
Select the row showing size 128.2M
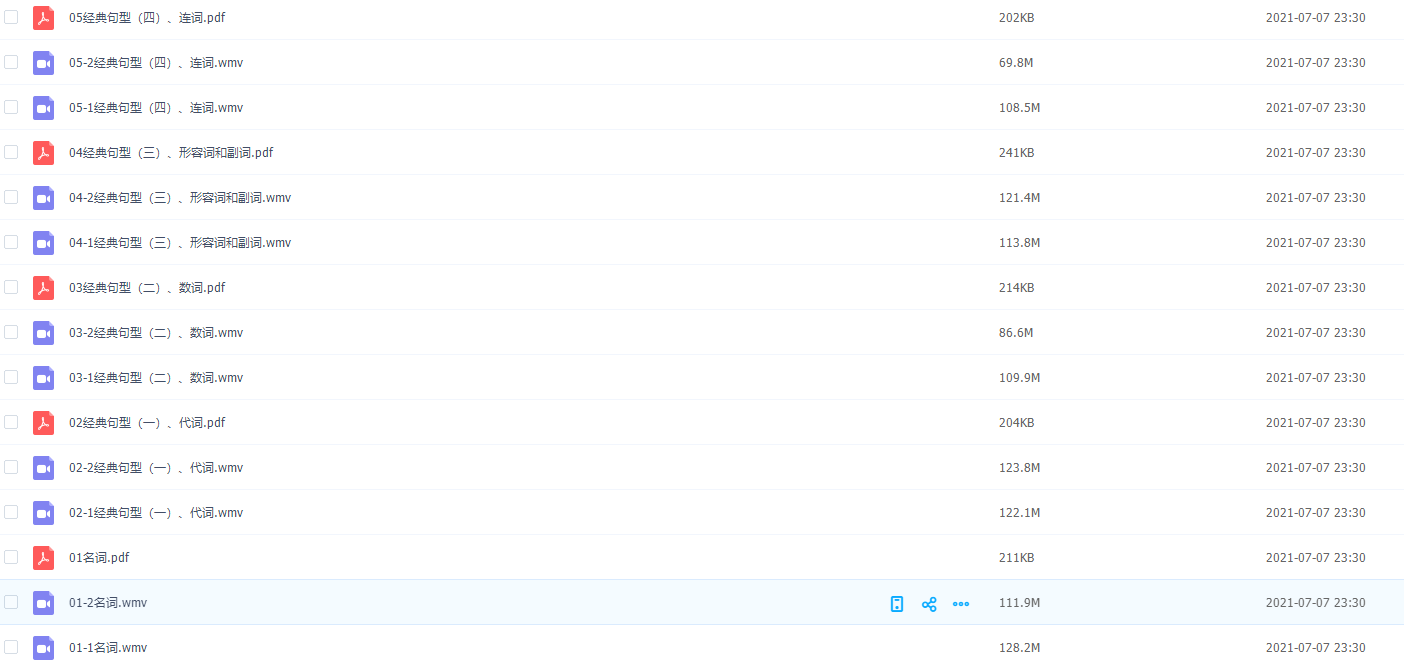coord(1019,648)
